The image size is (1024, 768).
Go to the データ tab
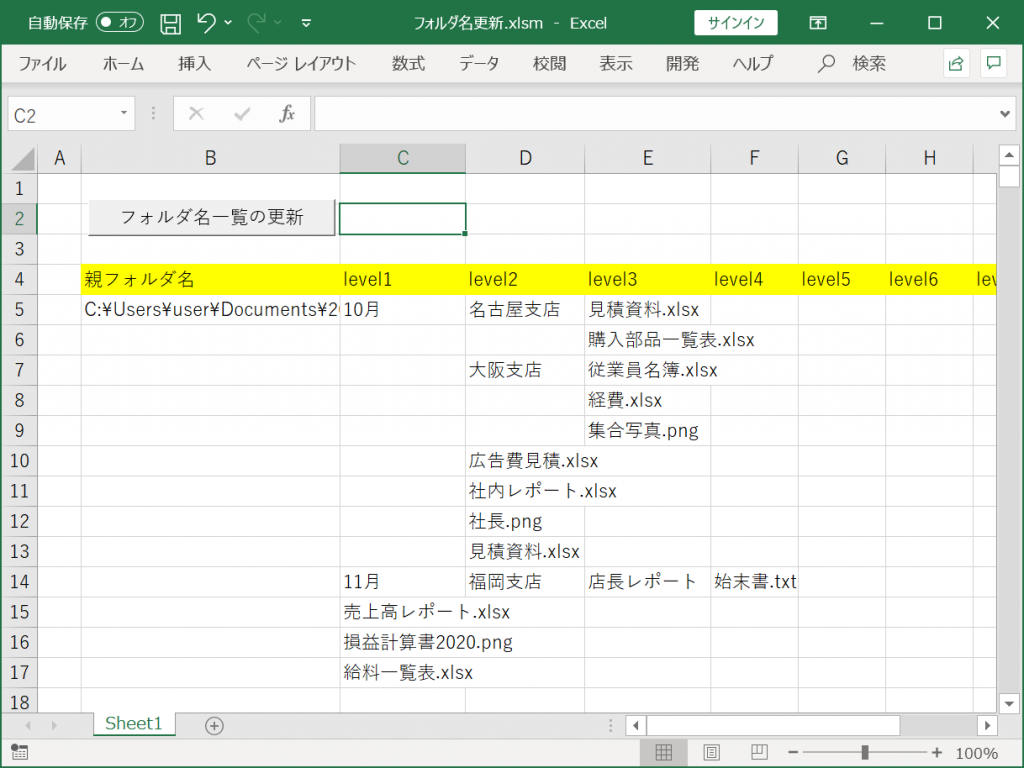(x=479, y=63)
